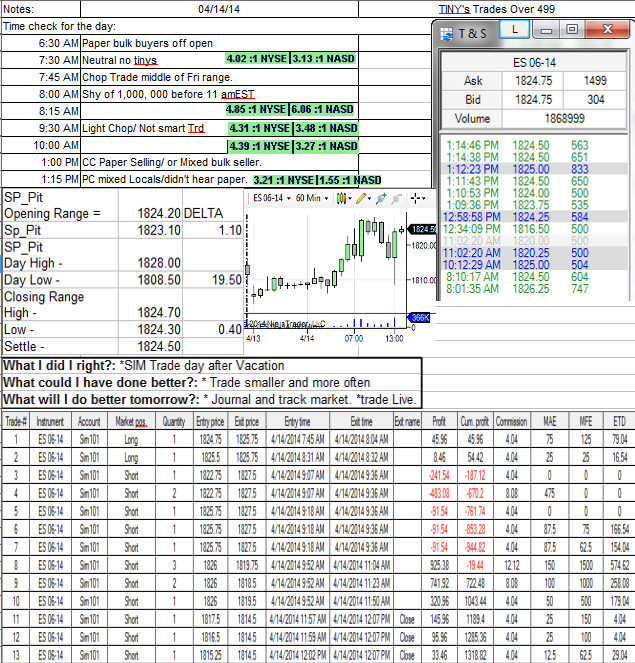The width and height of the screenshot is (635, 663).
Task: Select the crosshair cursor icon
Action: click(416, 198)
